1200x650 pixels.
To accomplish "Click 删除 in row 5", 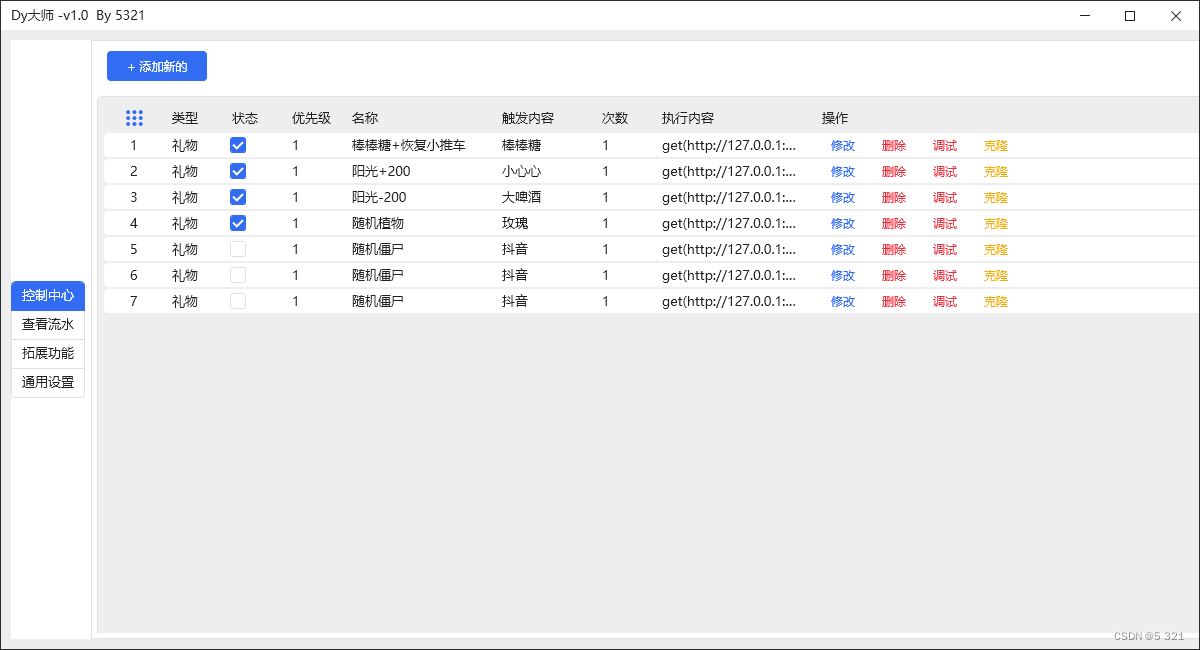I will click(x=894, y=250).
